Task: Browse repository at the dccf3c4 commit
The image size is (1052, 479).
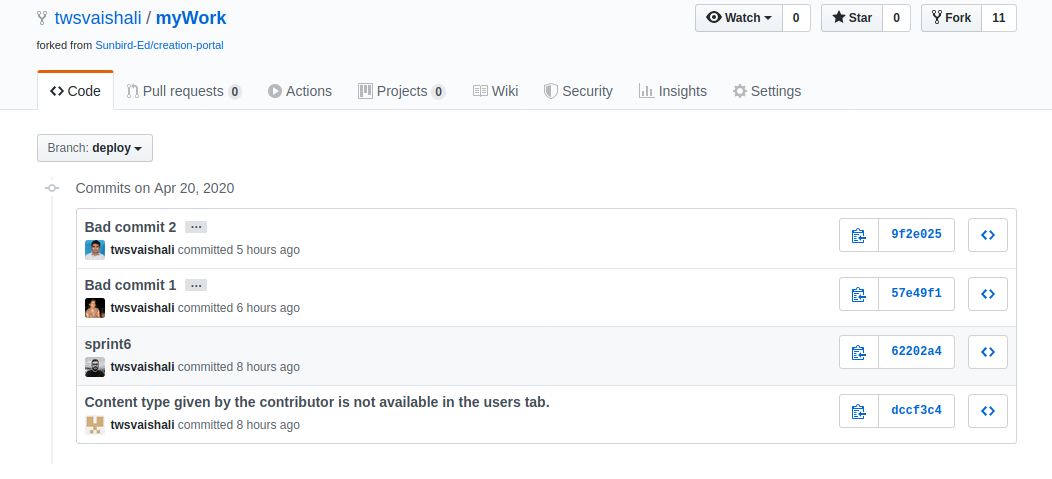Action: point(987,411)
